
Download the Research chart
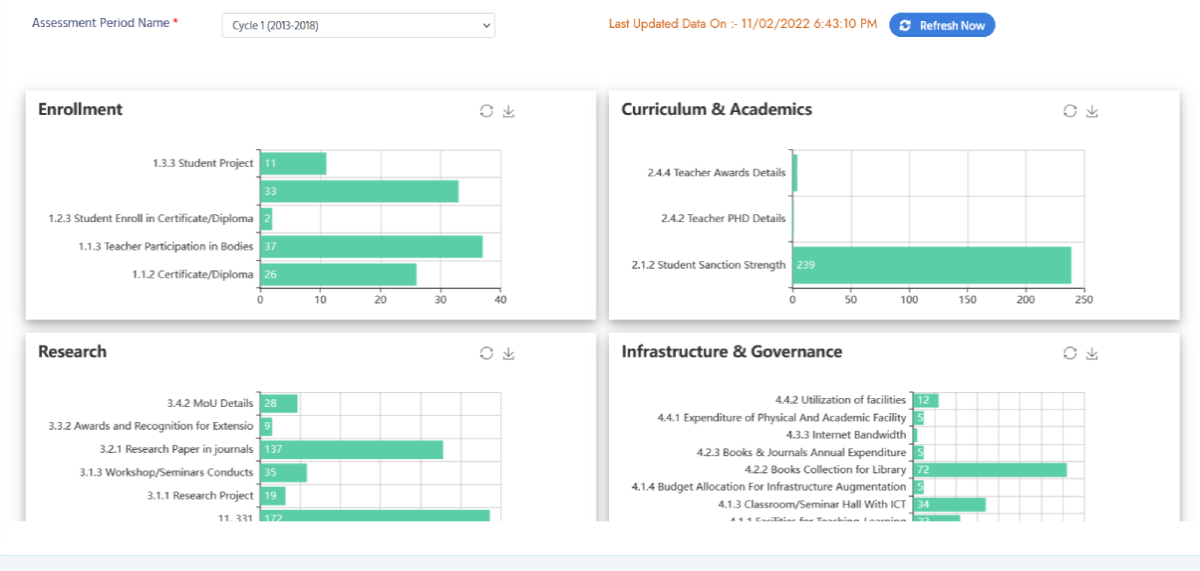point(508,353)
